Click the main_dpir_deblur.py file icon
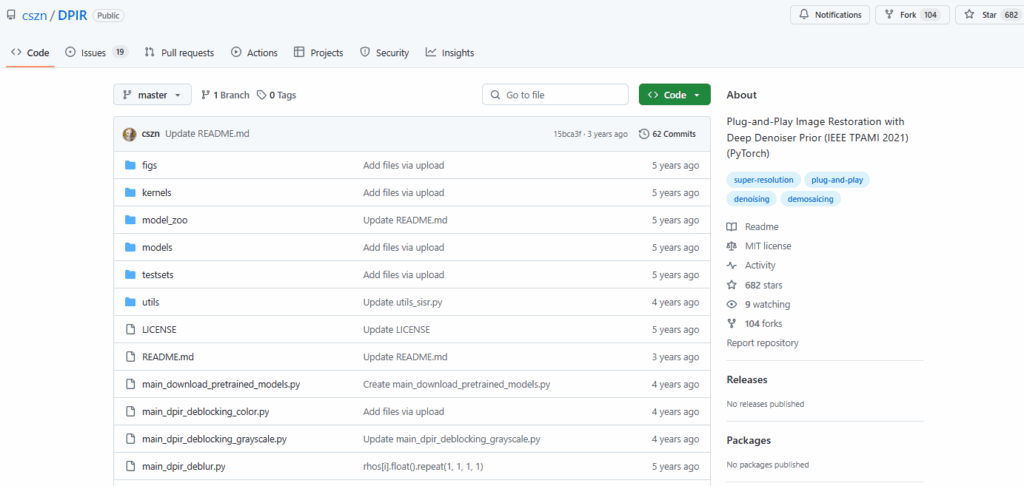 (x=130, y=467)
